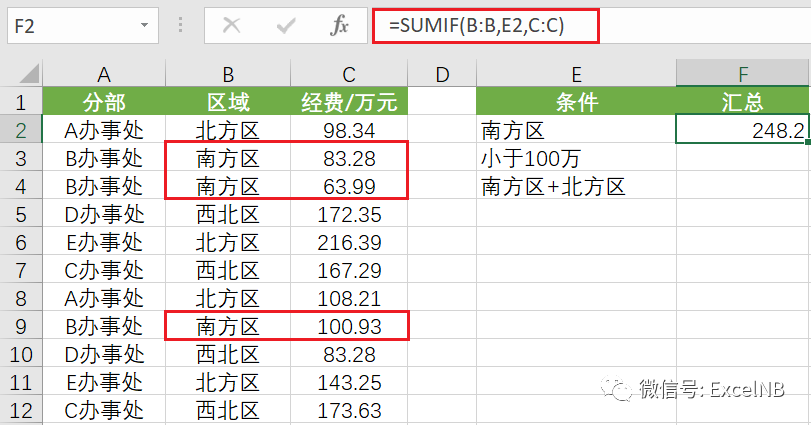Click the 条件 header cell
Viewport: 811px width, 425px height.
pos(576,101)
